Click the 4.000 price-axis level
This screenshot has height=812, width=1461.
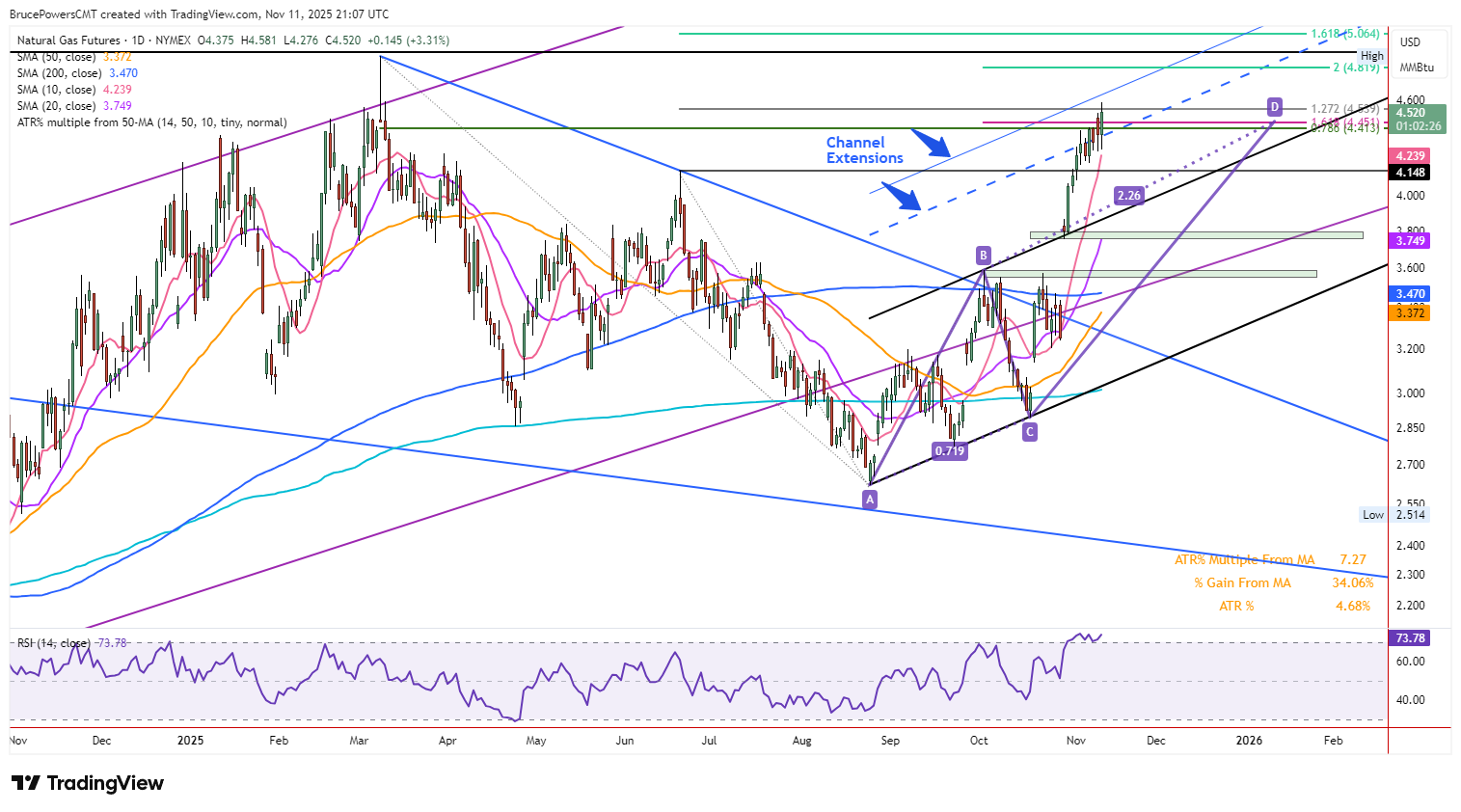coord(1410,196)
